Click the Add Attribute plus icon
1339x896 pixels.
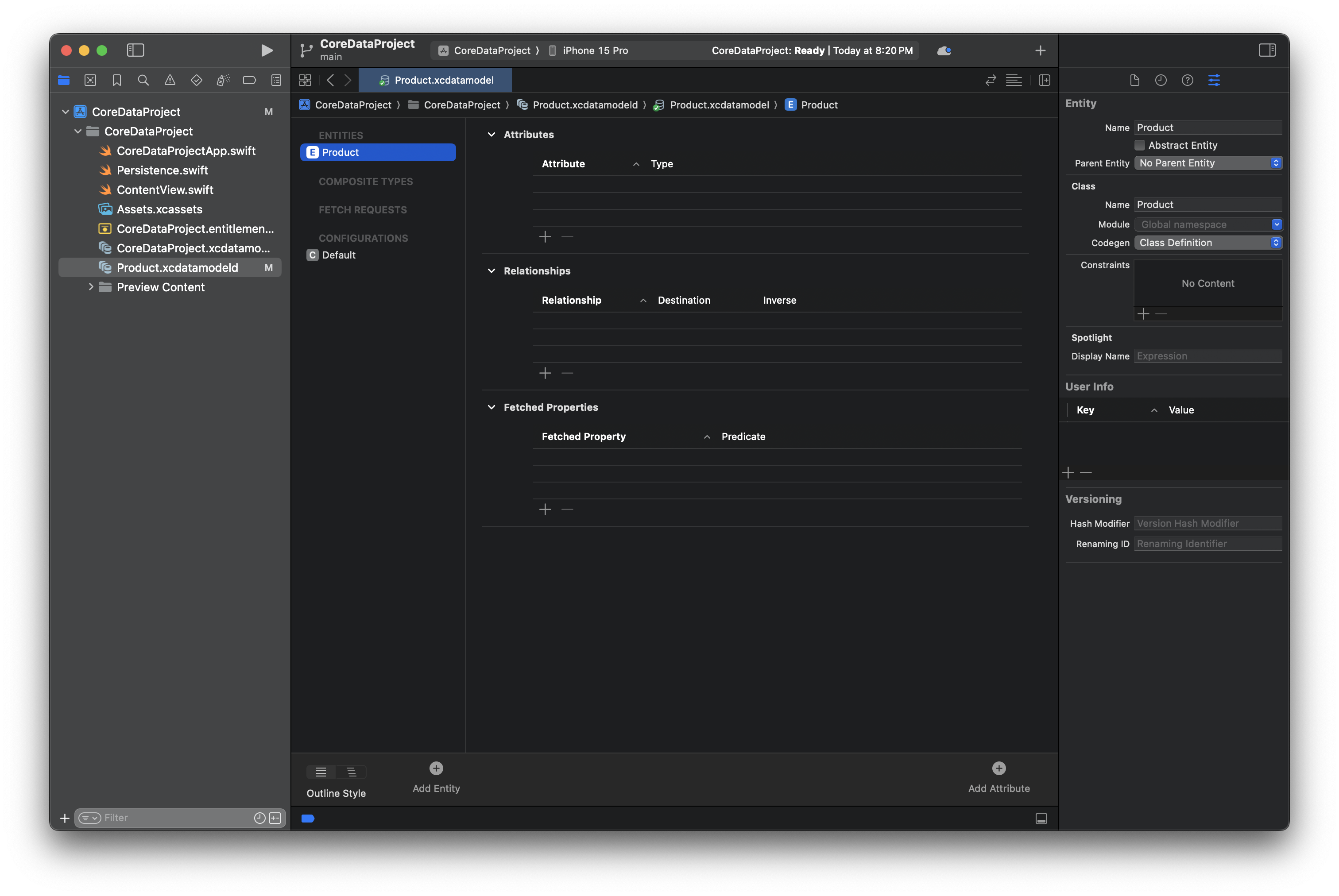pos(998,769)
